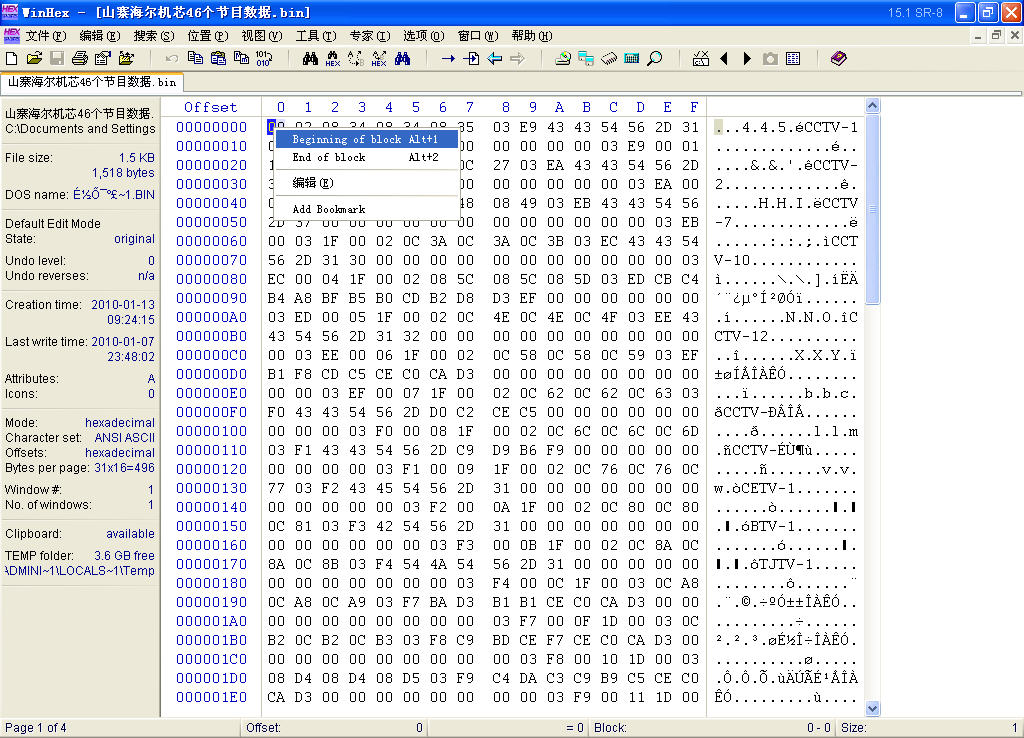
Task: Click the hexadecimal Mode value in info panel
Action: (120, 423)
